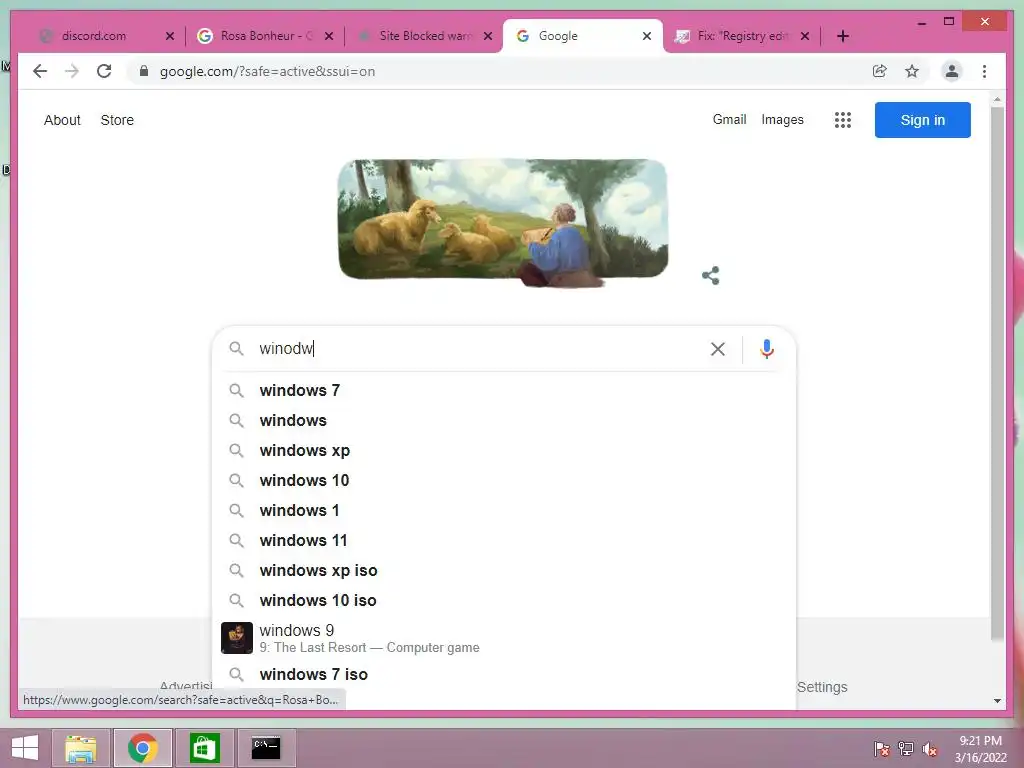Viewport: 1024px width, 768px height.
Task: Close the Fix Registry editing tab
Action: point(805,36)
